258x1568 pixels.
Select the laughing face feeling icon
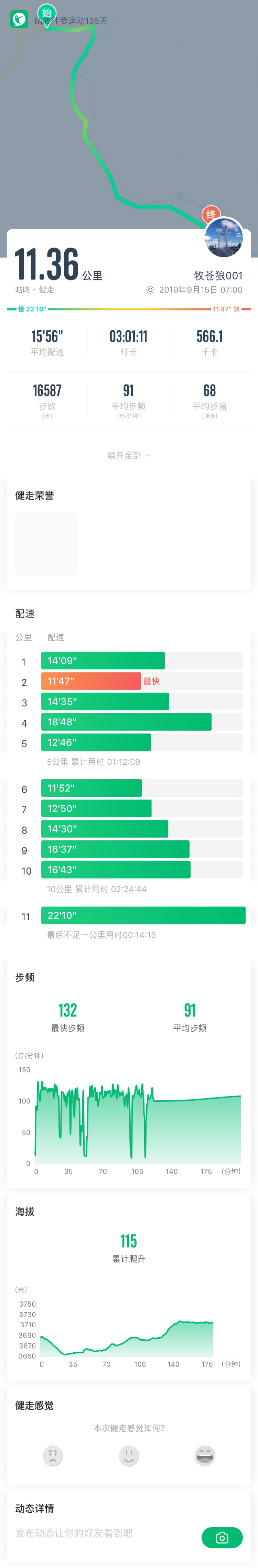pos(205,1456)
